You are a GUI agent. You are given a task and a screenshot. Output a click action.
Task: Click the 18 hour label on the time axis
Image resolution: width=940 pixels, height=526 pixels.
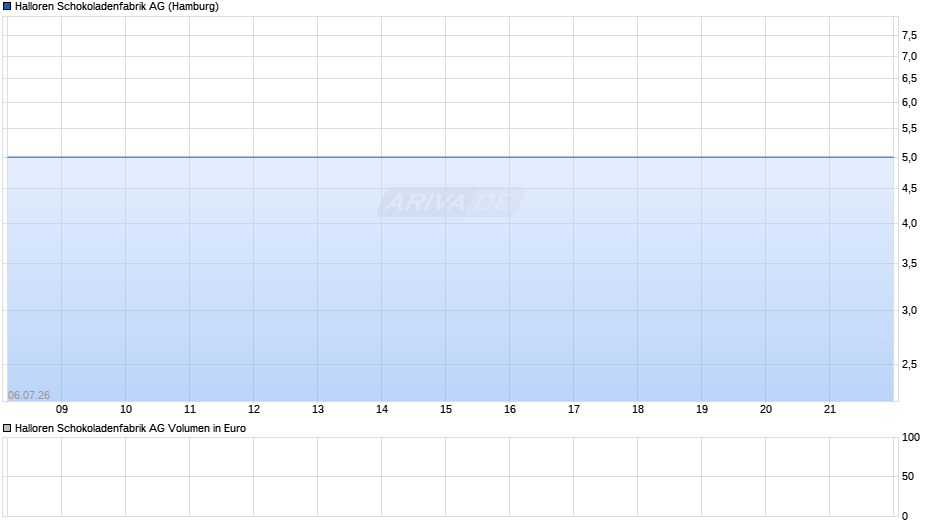click(638, 409)
